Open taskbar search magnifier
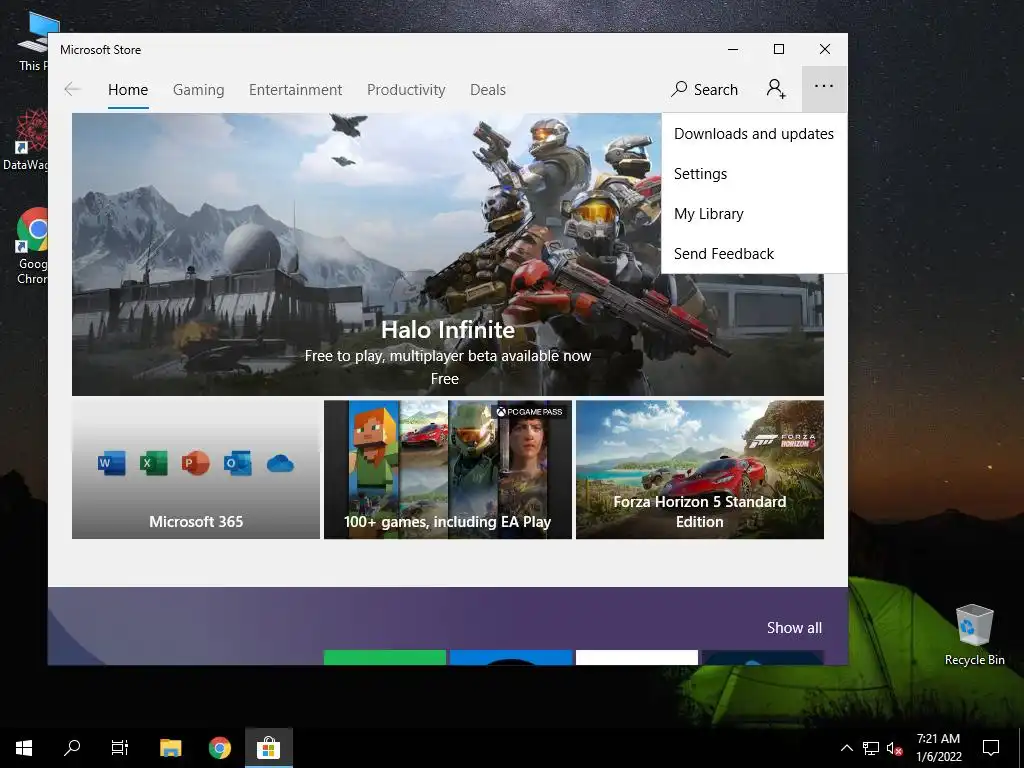Screen dimensions: 1024x768 [x=72, y=748]
